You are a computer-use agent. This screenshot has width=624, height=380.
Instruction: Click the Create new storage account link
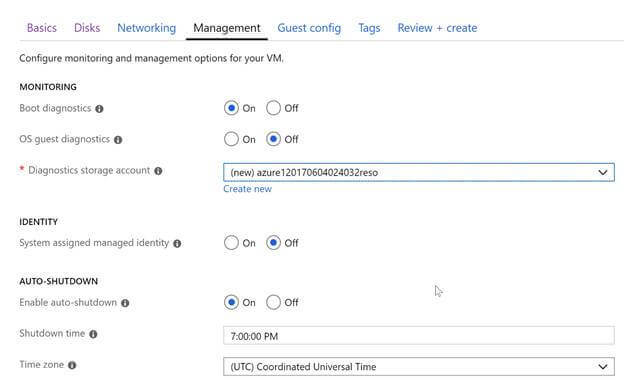click(x=248, y=189)
